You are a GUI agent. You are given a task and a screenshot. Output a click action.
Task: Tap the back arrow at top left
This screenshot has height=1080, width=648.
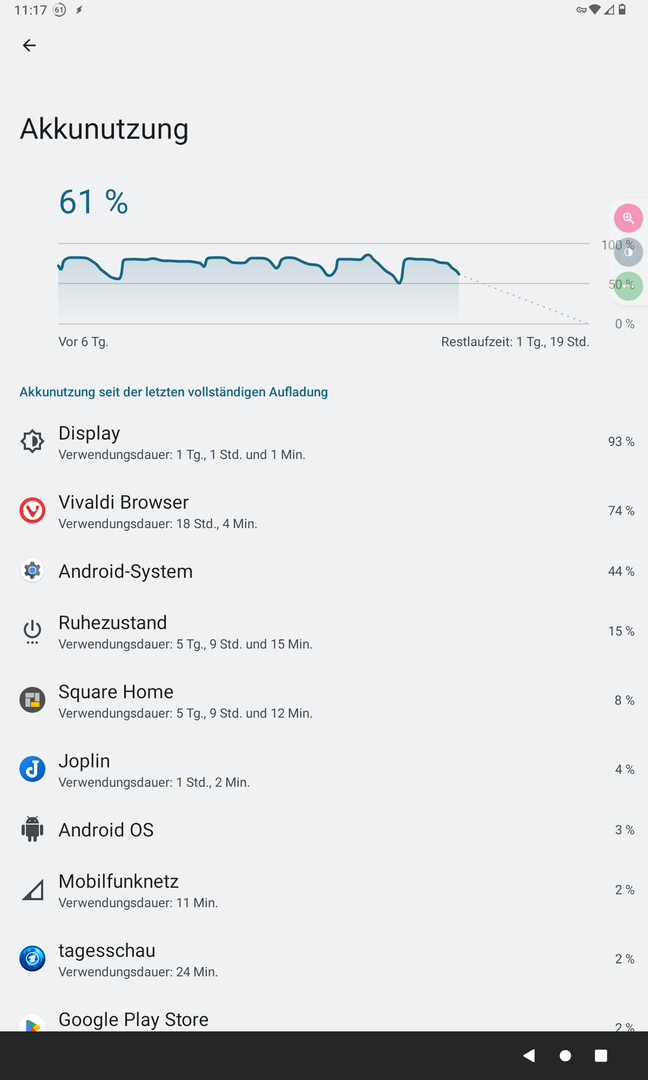(29, 45)
